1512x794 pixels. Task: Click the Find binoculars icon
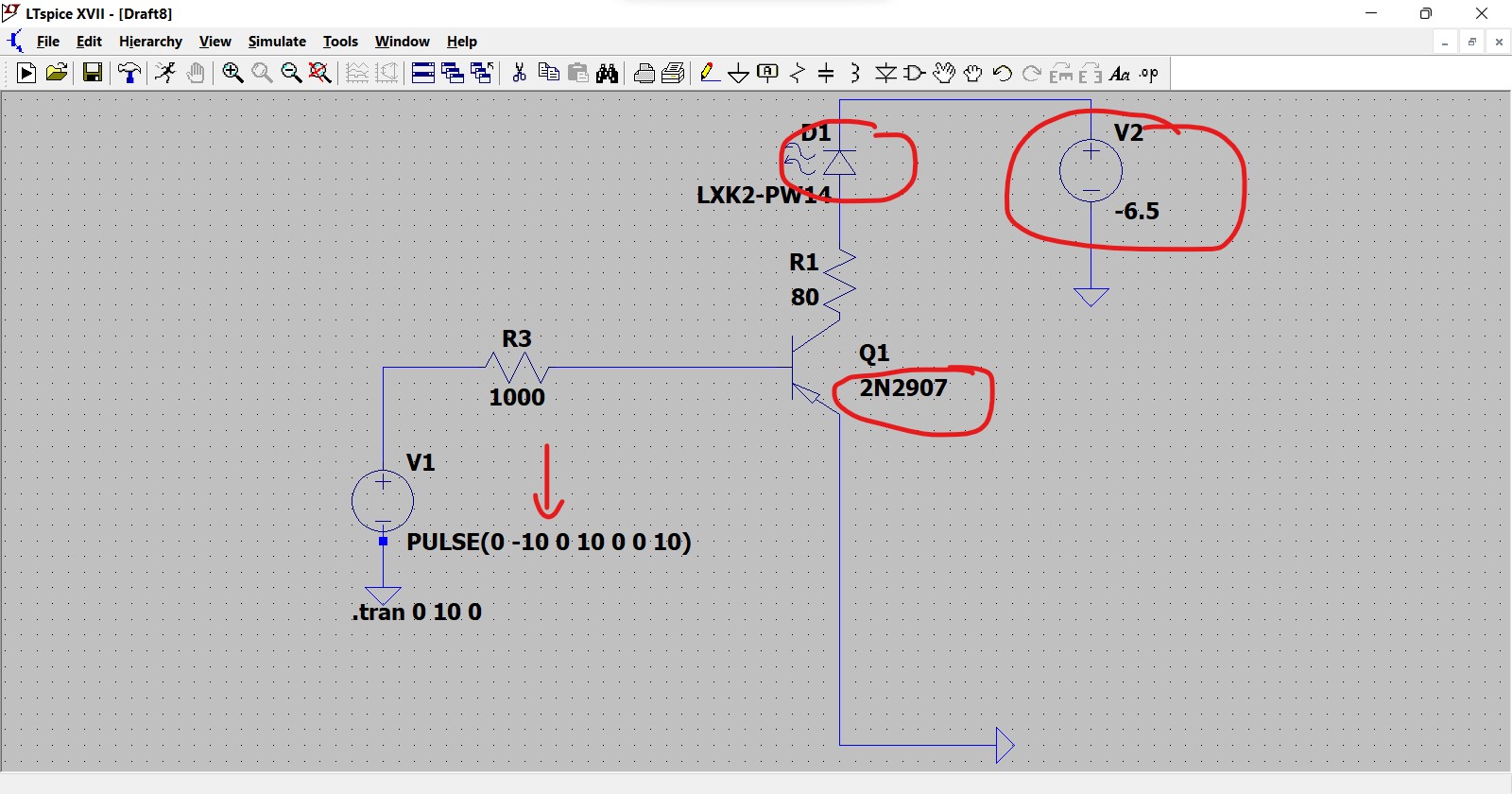click(x=608, y=73)
